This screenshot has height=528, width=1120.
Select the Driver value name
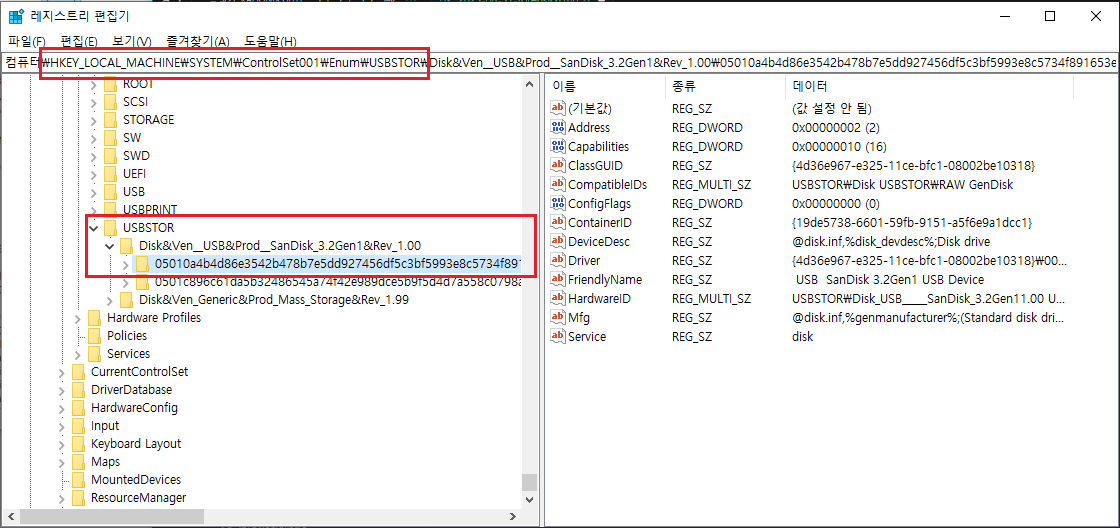(x=584, y=260)
